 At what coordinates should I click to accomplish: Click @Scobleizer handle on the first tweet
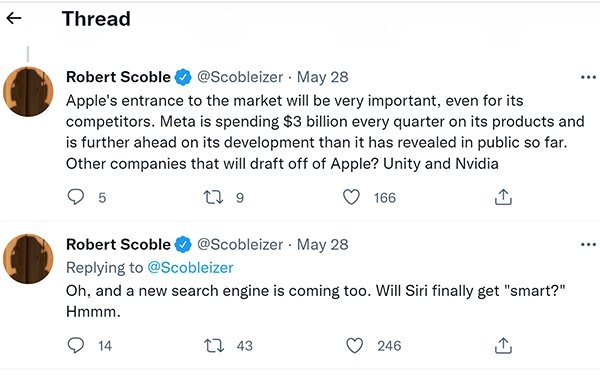click(x=240, y=77)
